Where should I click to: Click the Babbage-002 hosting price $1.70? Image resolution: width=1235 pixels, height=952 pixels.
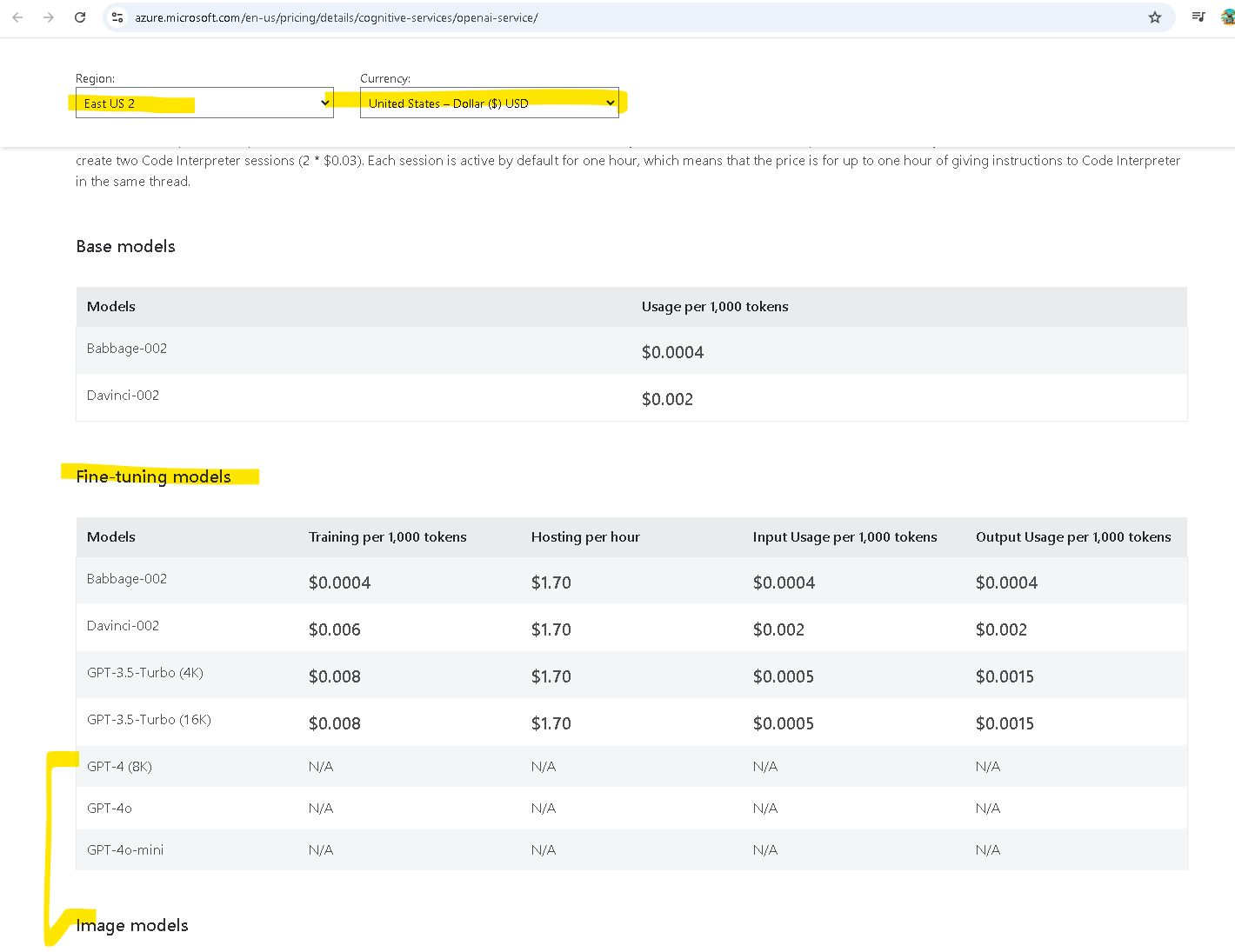tap(551, 583)
